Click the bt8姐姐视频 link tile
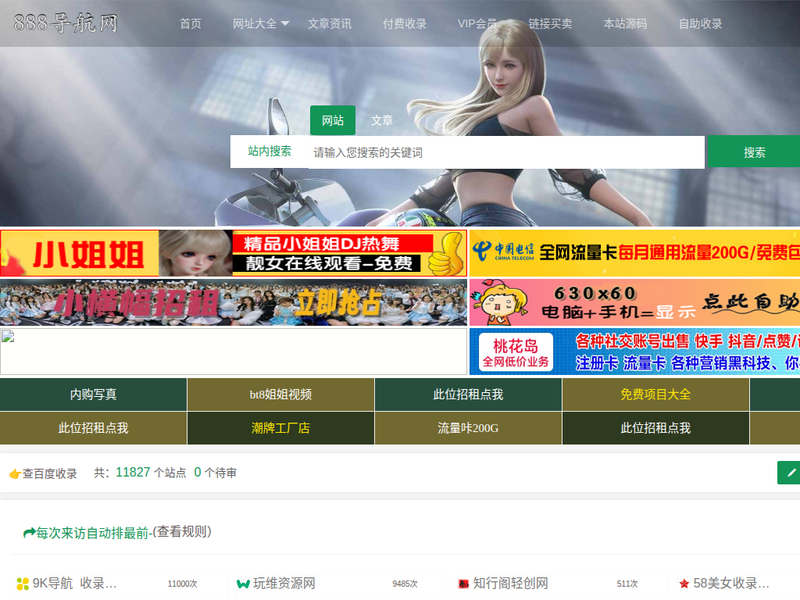This screenshot has height=600, width=800. (x=281, y=394)
